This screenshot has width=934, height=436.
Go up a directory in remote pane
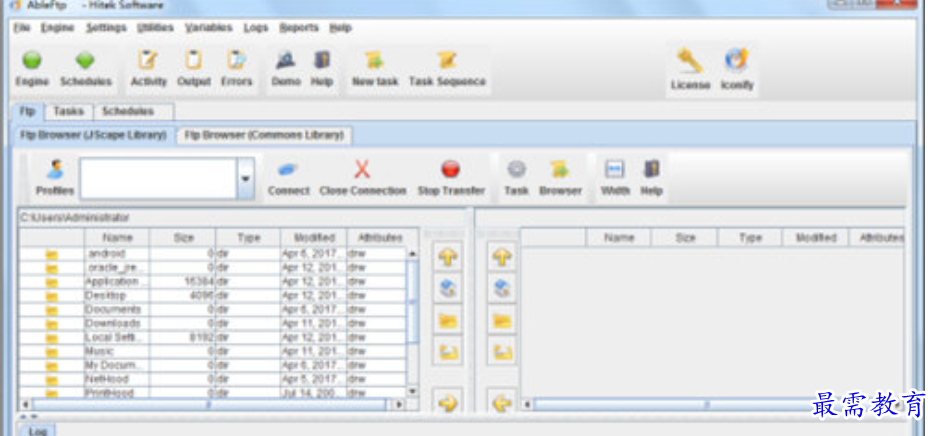point(503,257)
